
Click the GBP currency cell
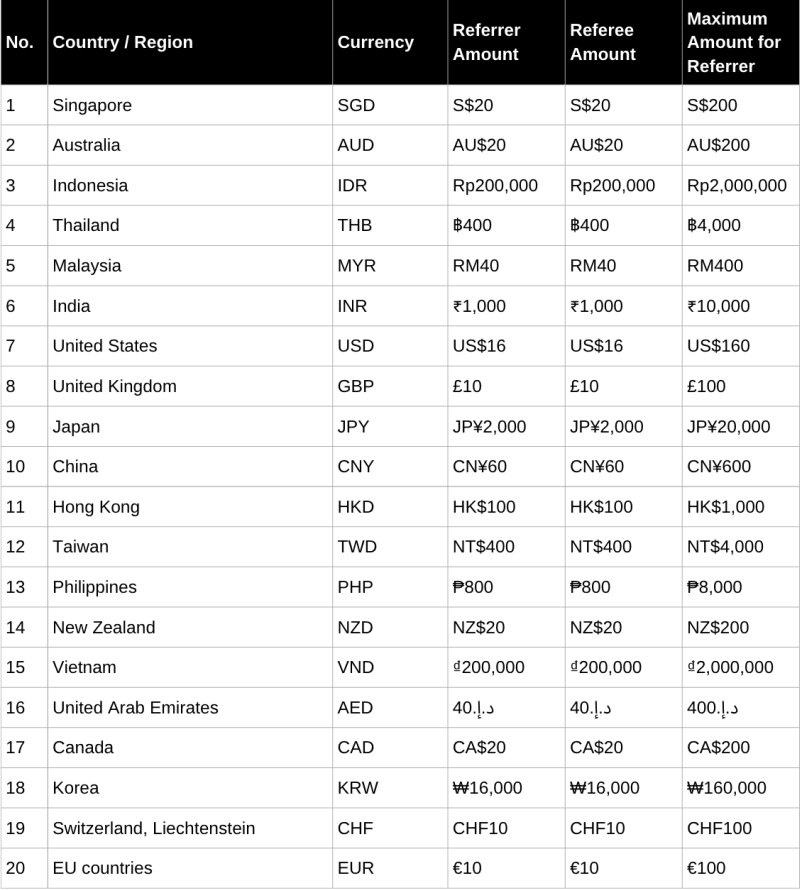356,386
